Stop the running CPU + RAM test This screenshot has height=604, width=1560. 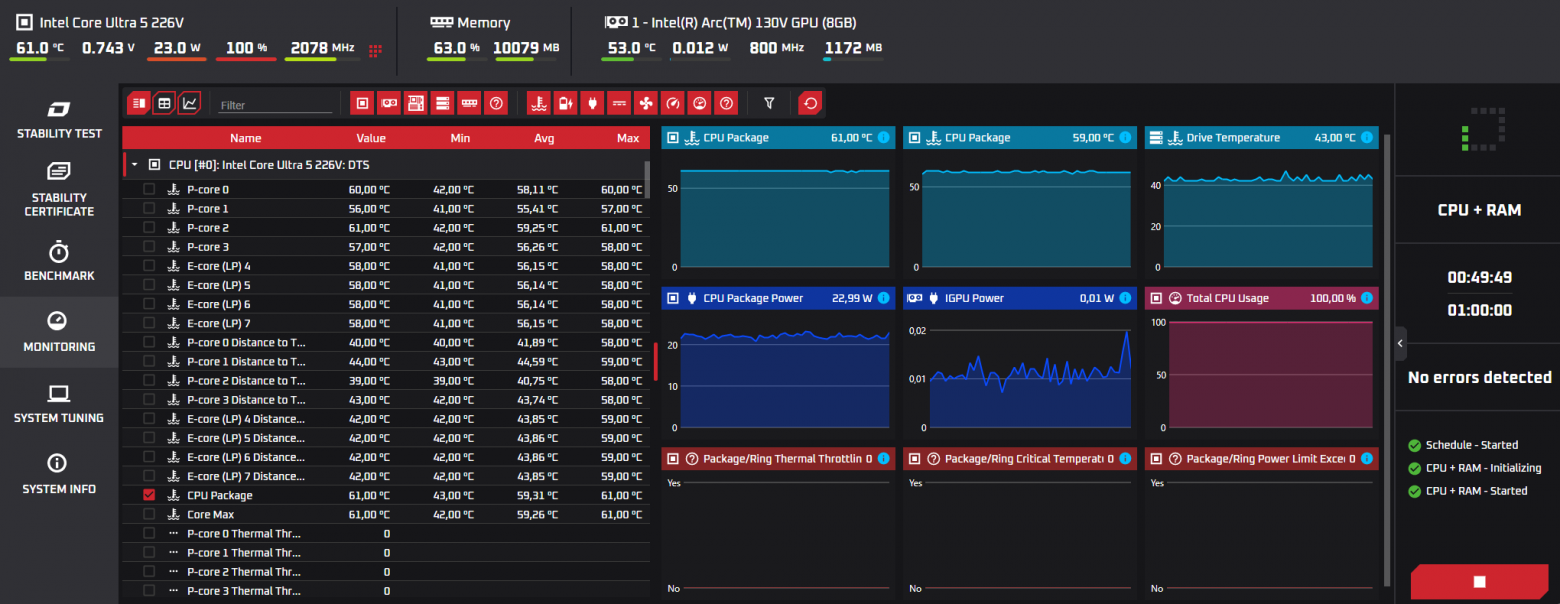point(1479,581)
